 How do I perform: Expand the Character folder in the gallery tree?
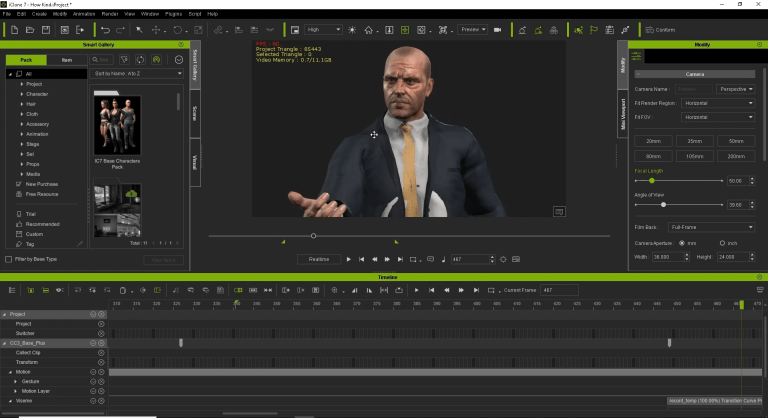22,94
